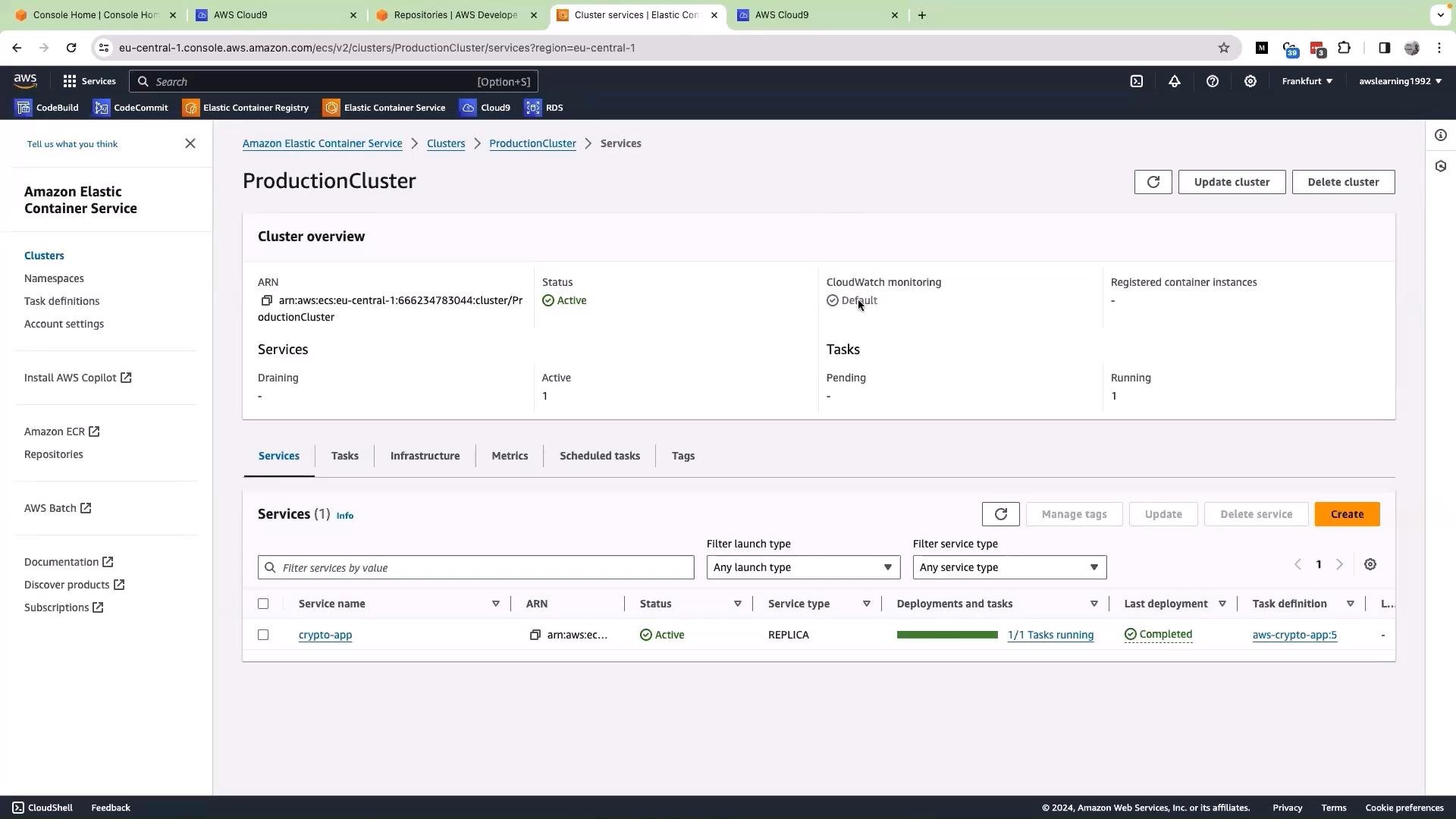Sort by the Service name column arrow
1456x819 pixels.
(495, 604)
